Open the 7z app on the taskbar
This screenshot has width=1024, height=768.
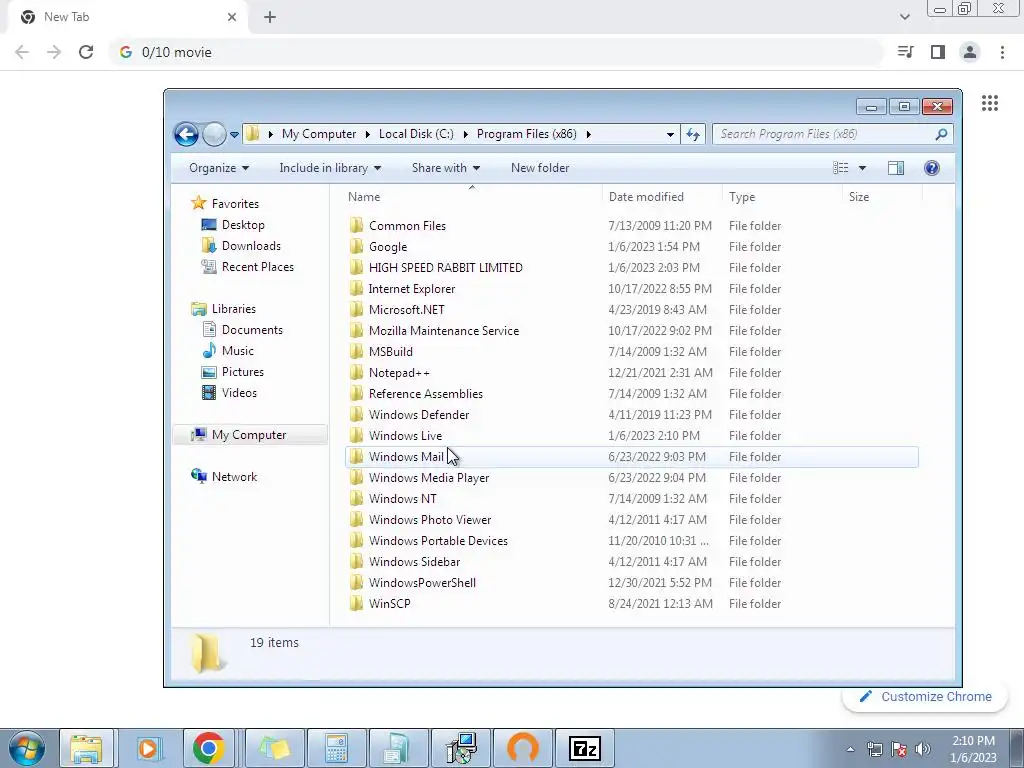[584, 748]
